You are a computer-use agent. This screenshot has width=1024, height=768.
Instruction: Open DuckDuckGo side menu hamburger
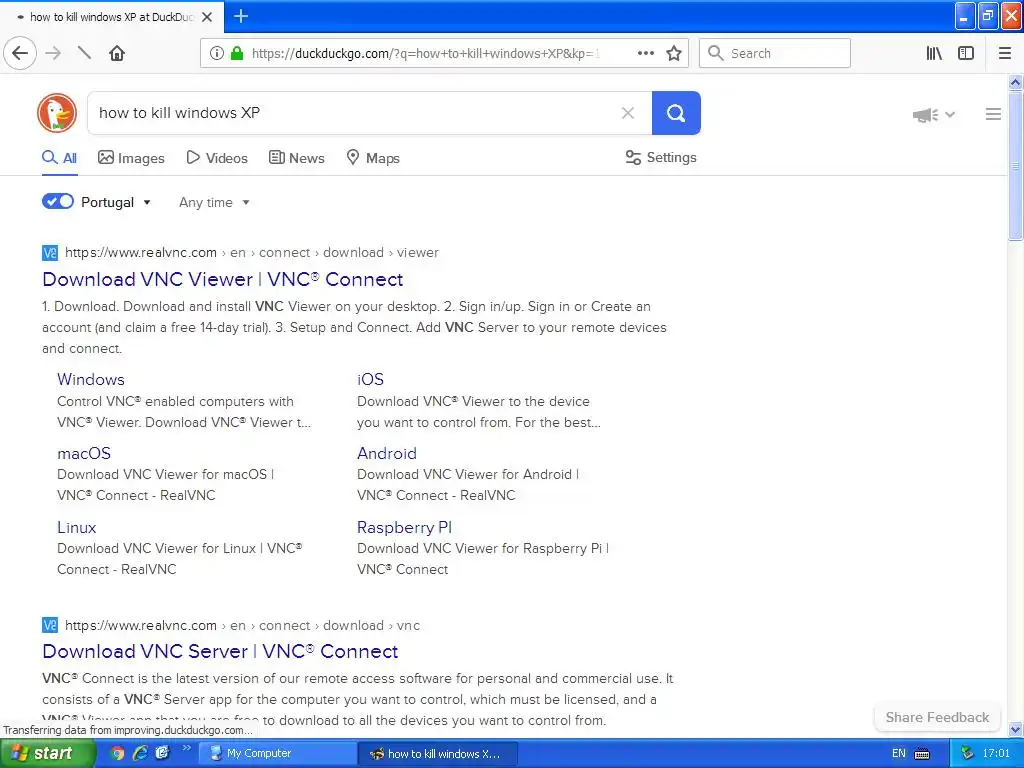[x=993, y=114]
